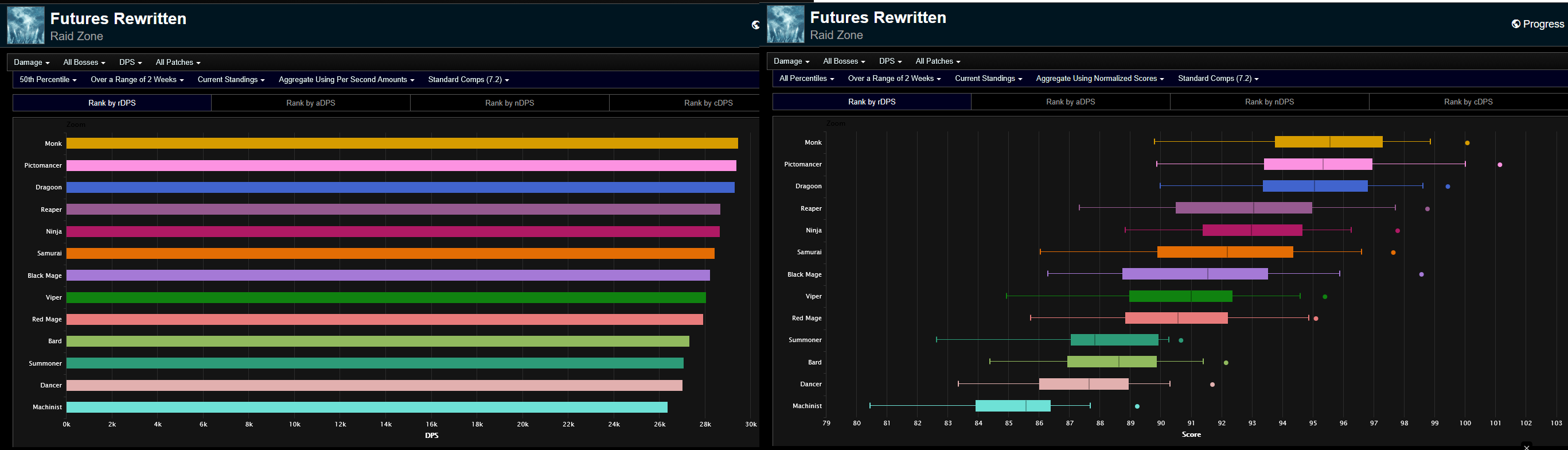Open the Damage dropdown in the bar chart panel

pyautogui.click(x=32, y=62)
